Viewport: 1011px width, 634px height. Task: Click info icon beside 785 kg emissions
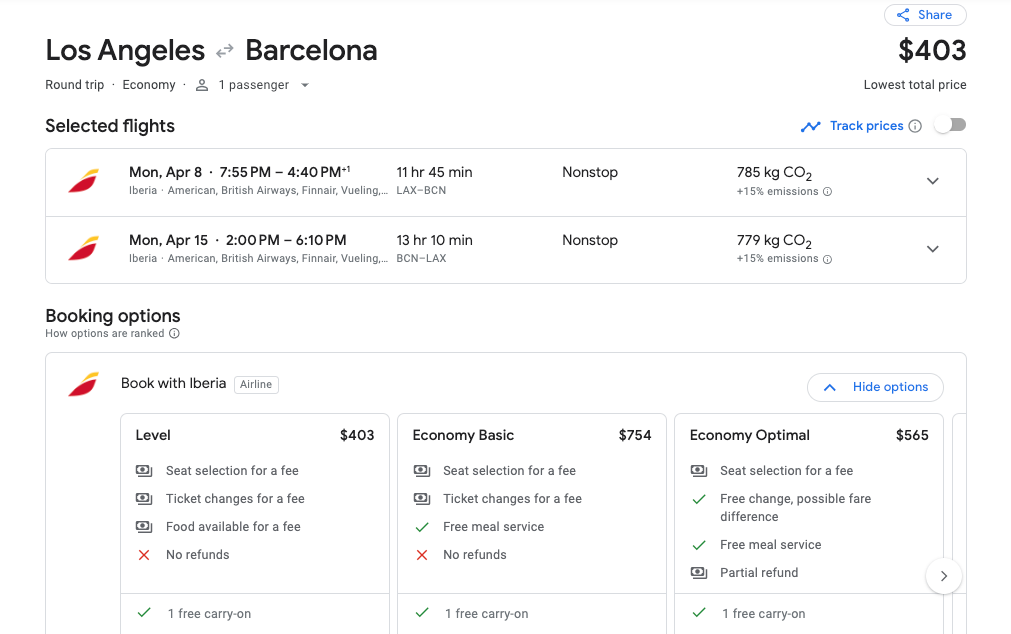(x=827, y=192)
